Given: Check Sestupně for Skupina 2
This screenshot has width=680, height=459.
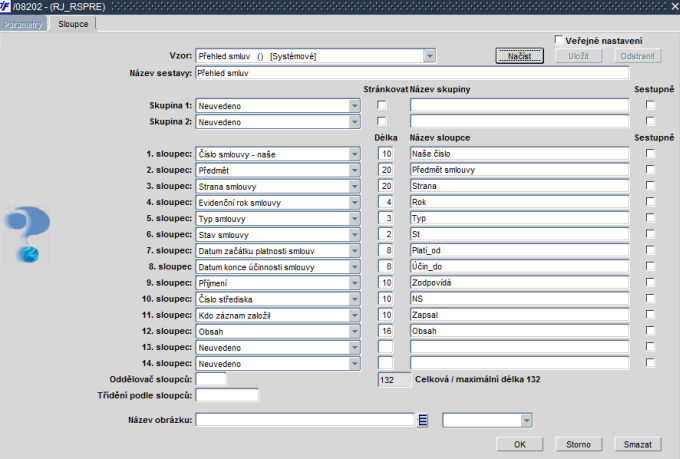Looking at the screenshot, I should (x=650, y=121).
